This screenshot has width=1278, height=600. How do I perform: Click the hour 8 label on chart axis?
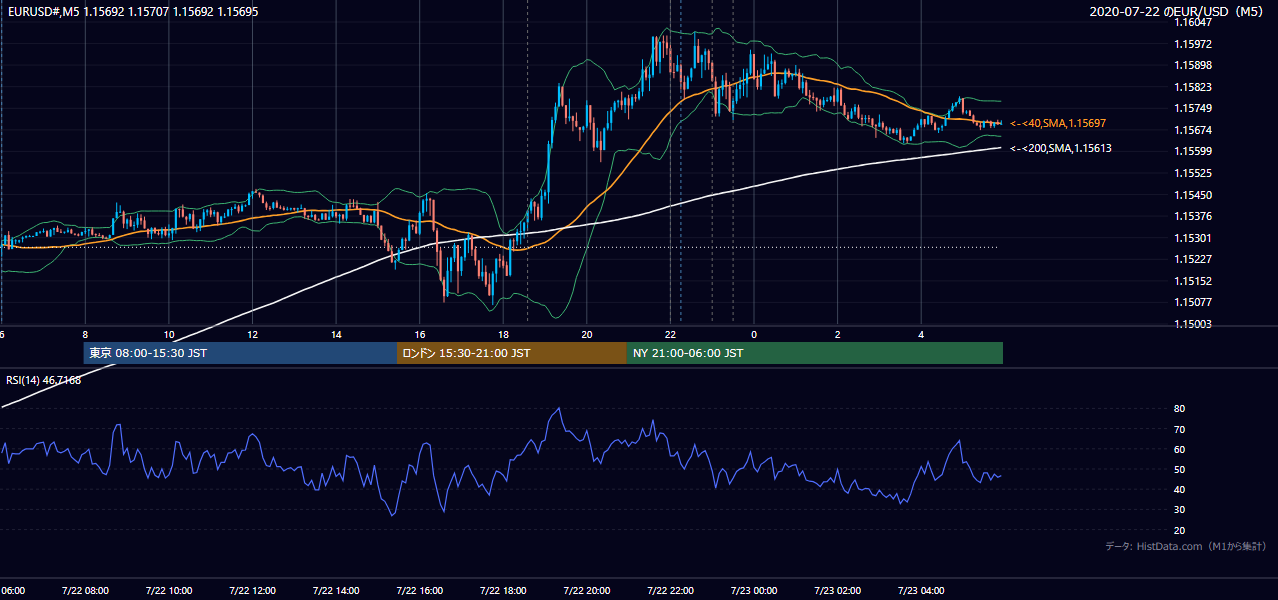pyautogui.click(x=85, y=335)
